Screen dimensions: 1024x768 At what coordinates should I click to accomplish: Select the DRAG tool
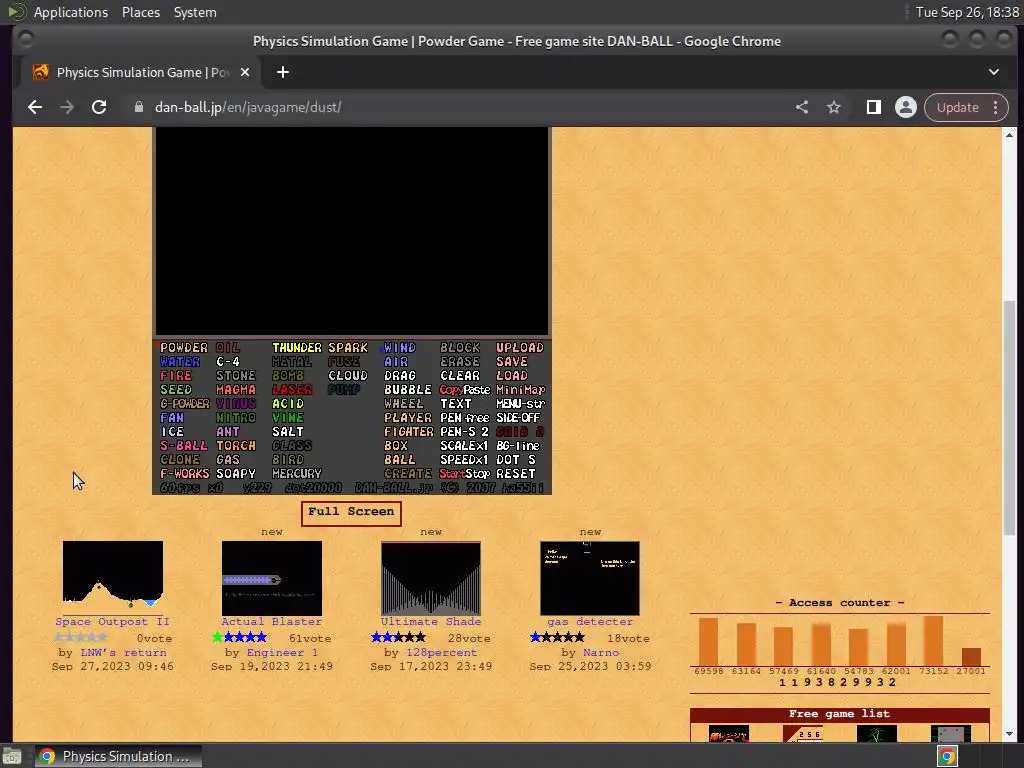point(400,376)
